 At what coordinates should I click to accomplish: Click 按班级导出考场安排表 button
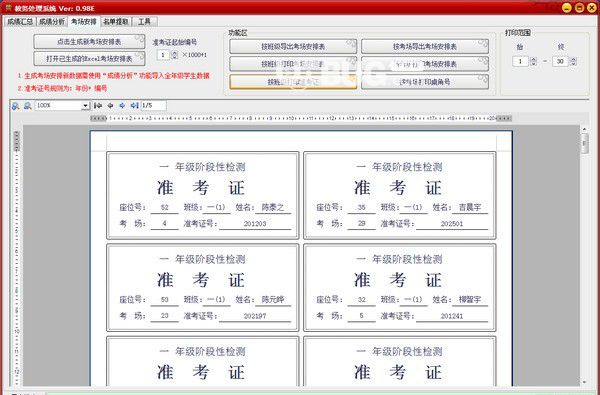(293, 46)
